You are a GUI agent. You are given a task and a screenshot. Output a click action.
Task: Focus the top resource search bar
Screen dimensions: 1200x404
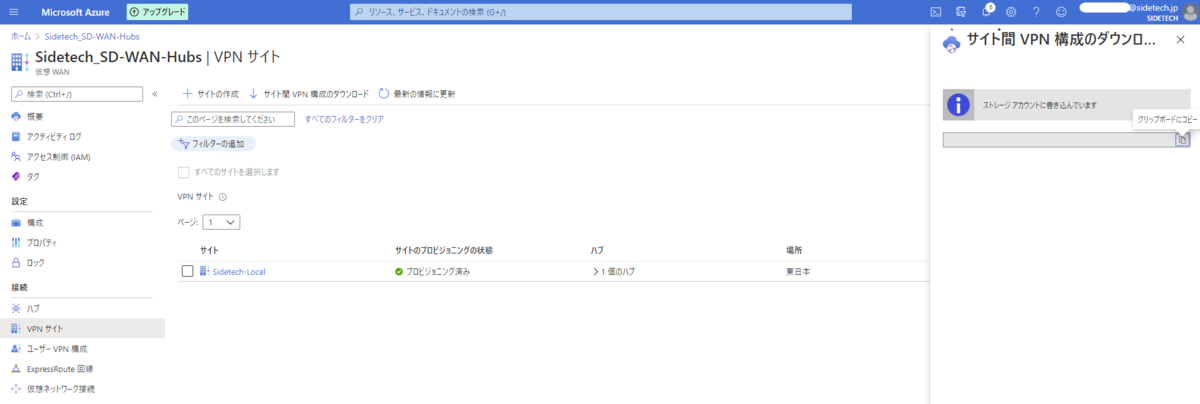pos(601,11)
